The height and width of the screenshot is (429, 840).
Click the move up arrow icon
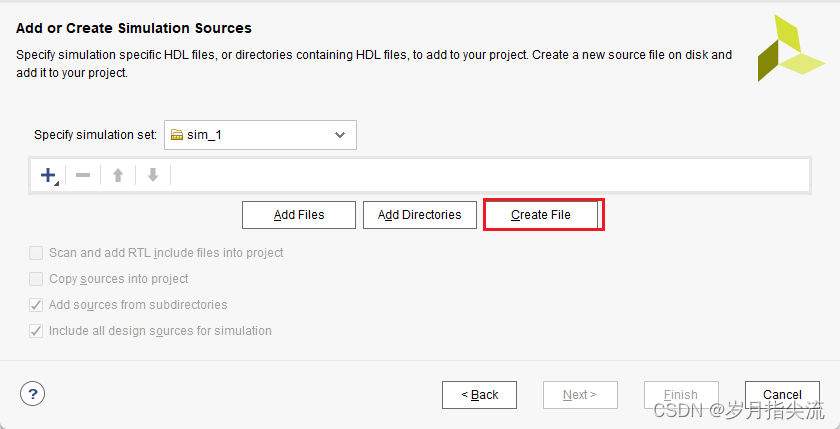[x=118, y=175]
